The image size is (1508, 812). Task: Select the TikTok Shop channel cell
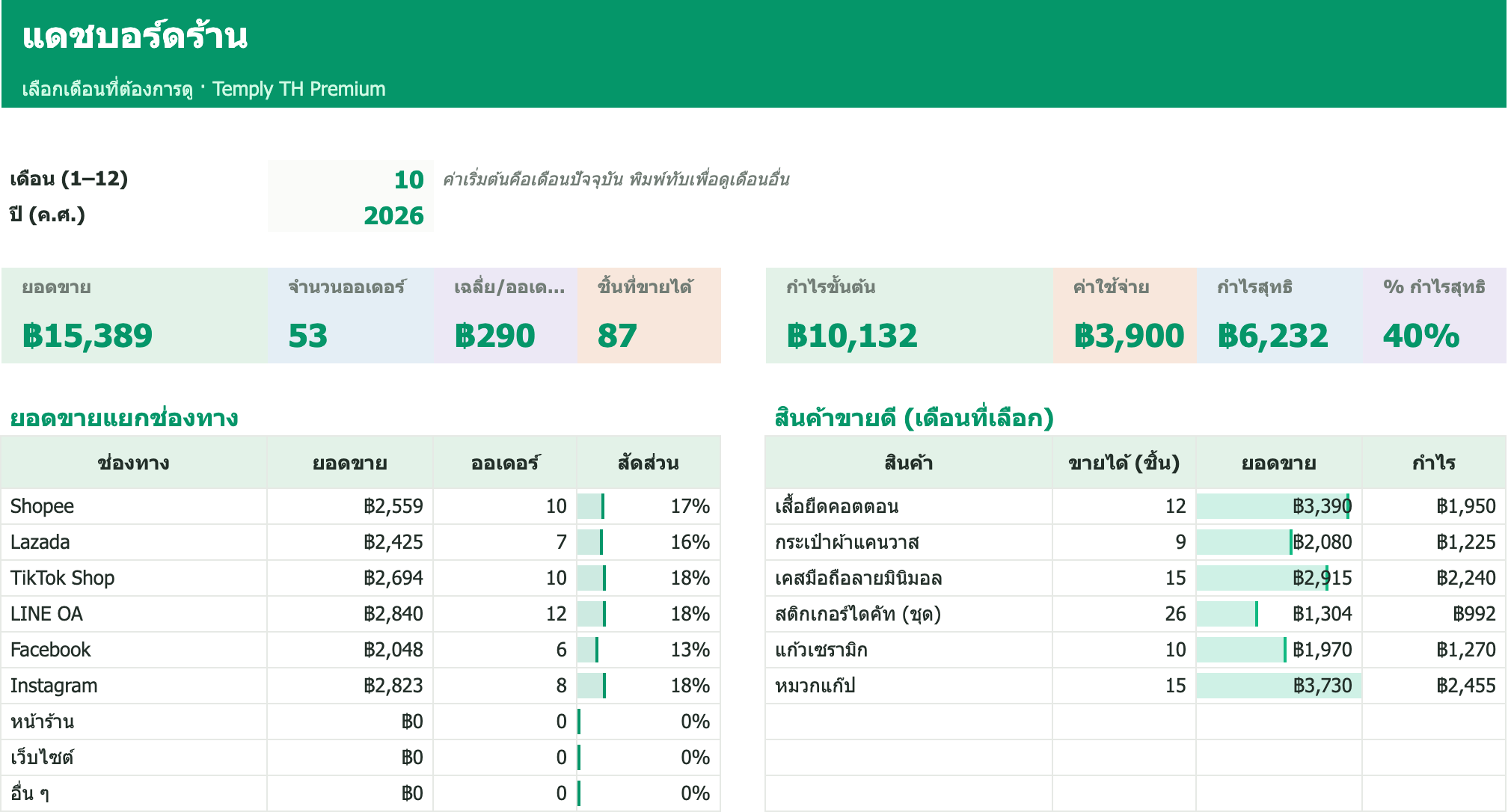coord(135,578)
